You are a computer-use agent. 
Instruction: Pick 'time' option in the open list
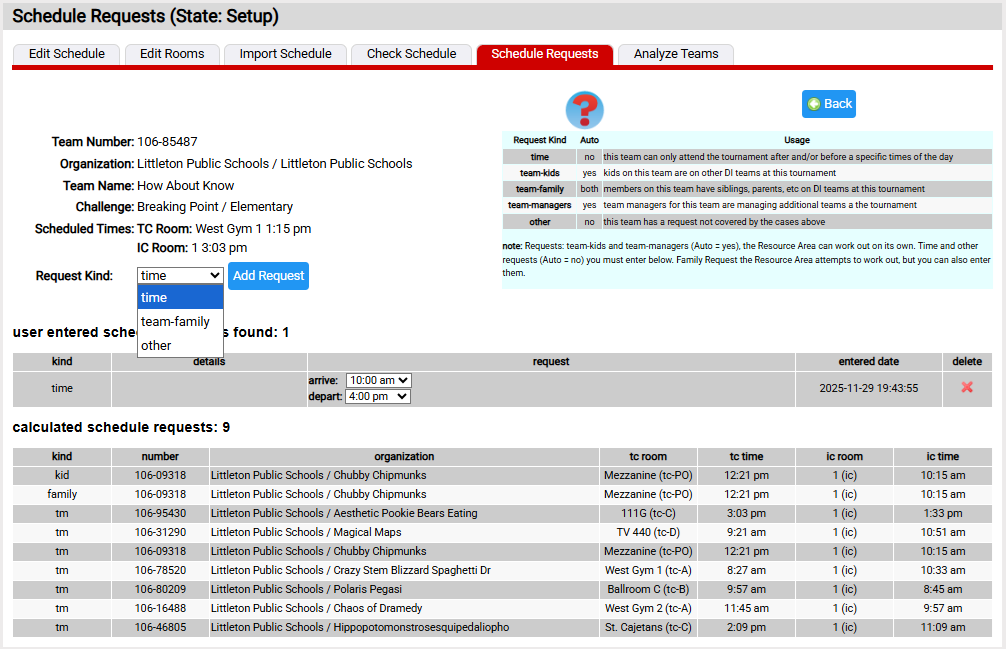[x=155, y=298]
